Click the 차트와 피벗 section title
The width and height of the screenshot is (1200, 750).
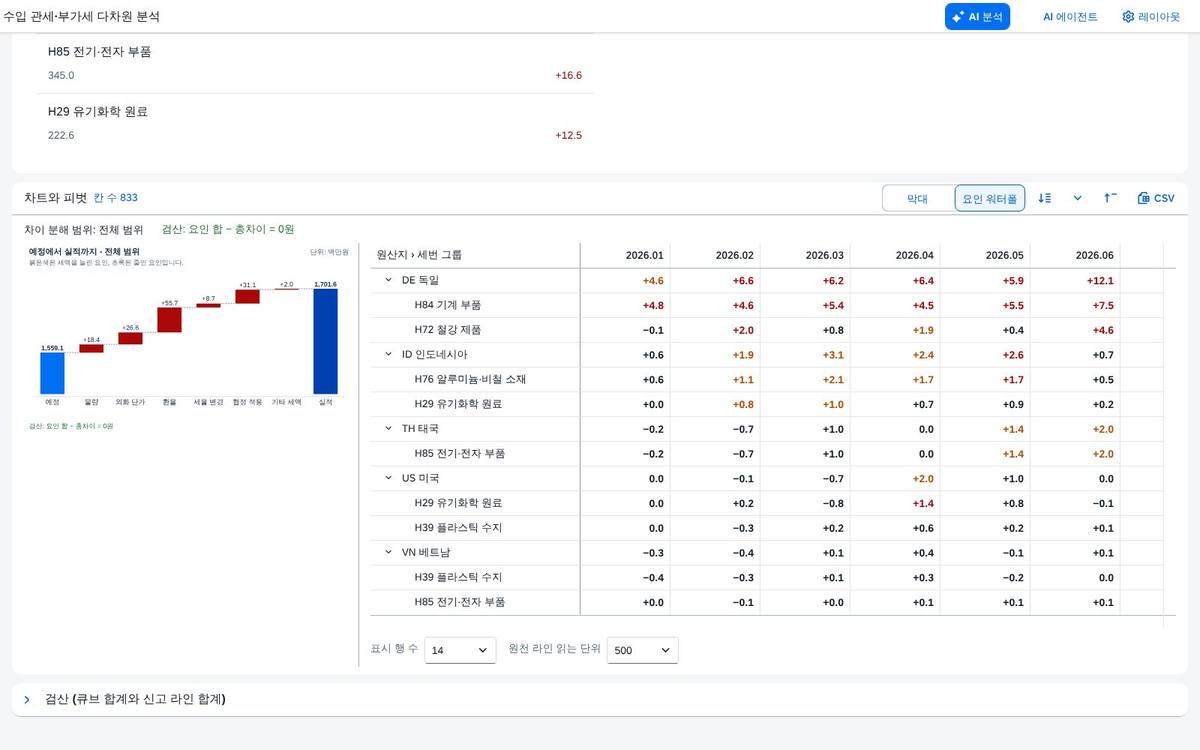[56, 198]
